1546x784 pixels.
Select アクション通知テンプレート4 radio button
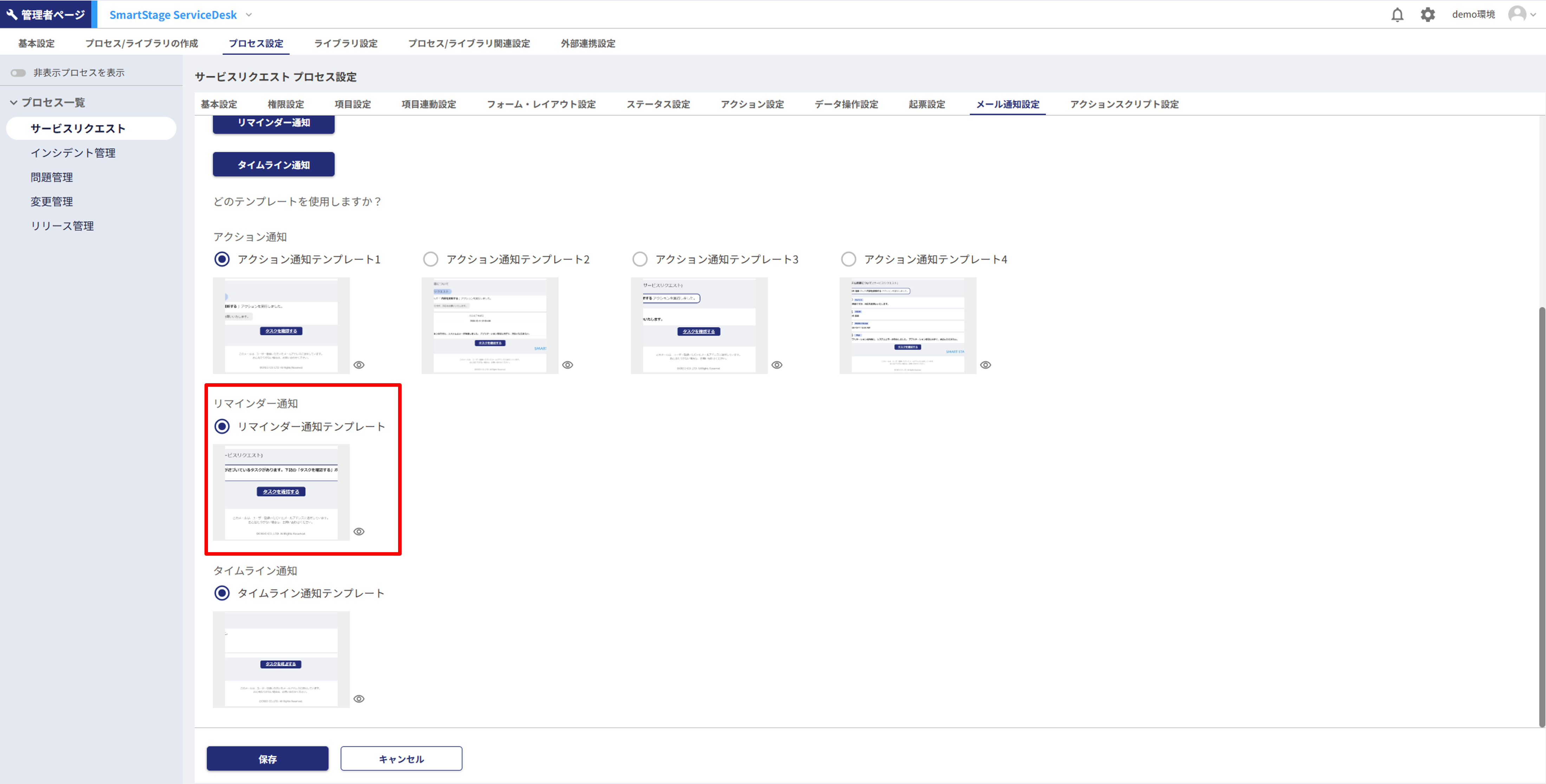pos(848,259)
